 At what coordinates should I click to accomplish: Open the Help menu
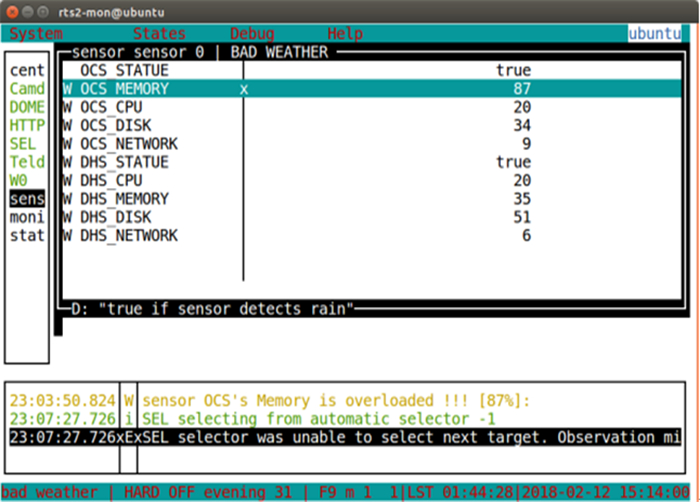click(345, 34)
